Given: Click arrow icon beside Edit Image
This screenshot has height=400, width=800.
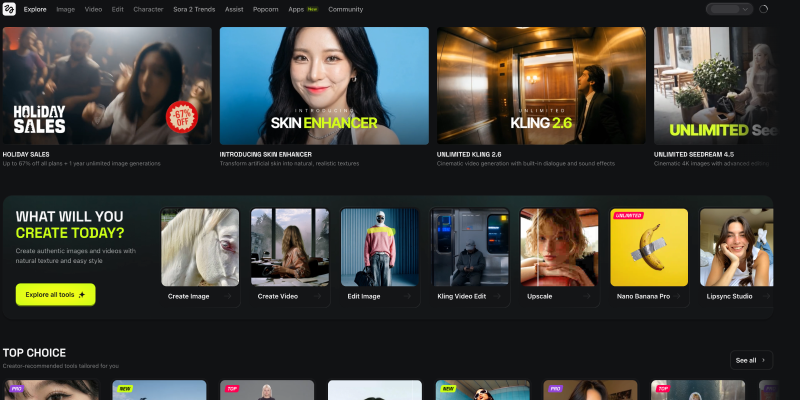Looking at the screenshot, I should pyautogui.click(x=407, y=296).
